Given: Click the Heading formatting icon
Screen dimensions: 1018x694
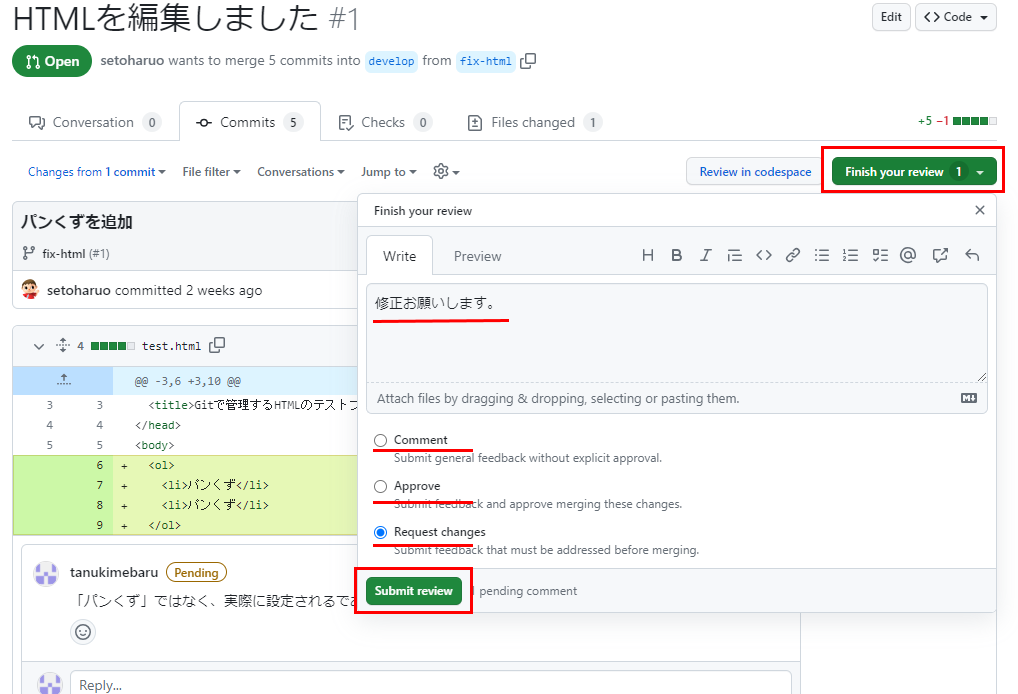Looking at the screenshot, I should 647,255.
